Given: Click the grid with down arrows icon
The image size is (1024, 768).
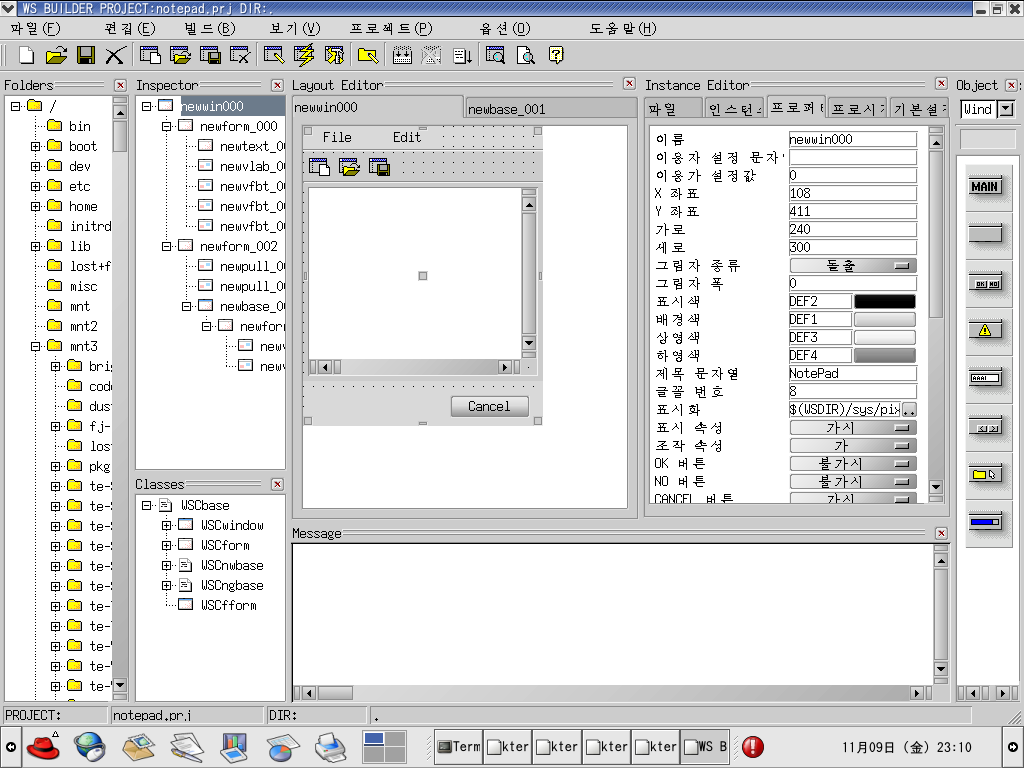Looking at the screenshot, I should pos(402,56).
